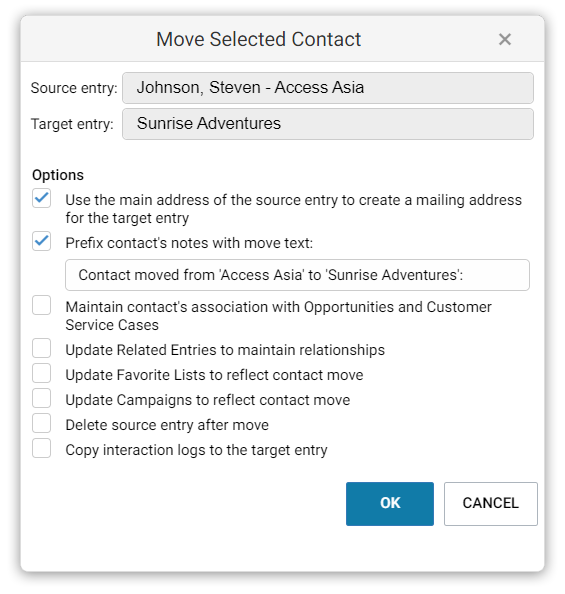Select the Source entry field showing Johnson, Steven
Viewport: 565px width, 594px height.
[328, 88]
